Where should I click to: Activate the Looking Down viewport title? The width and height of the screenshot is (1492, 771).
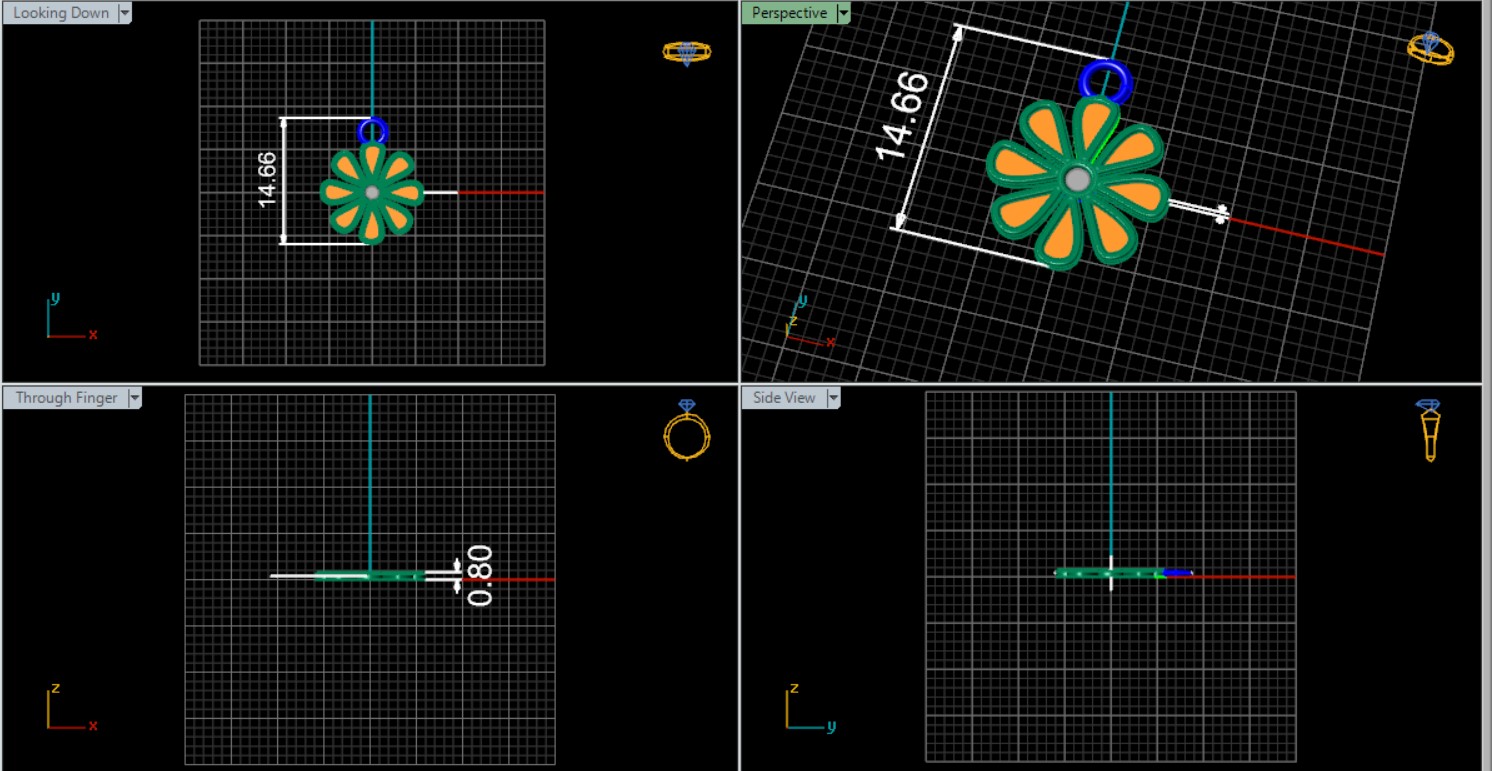coord(61,13)
